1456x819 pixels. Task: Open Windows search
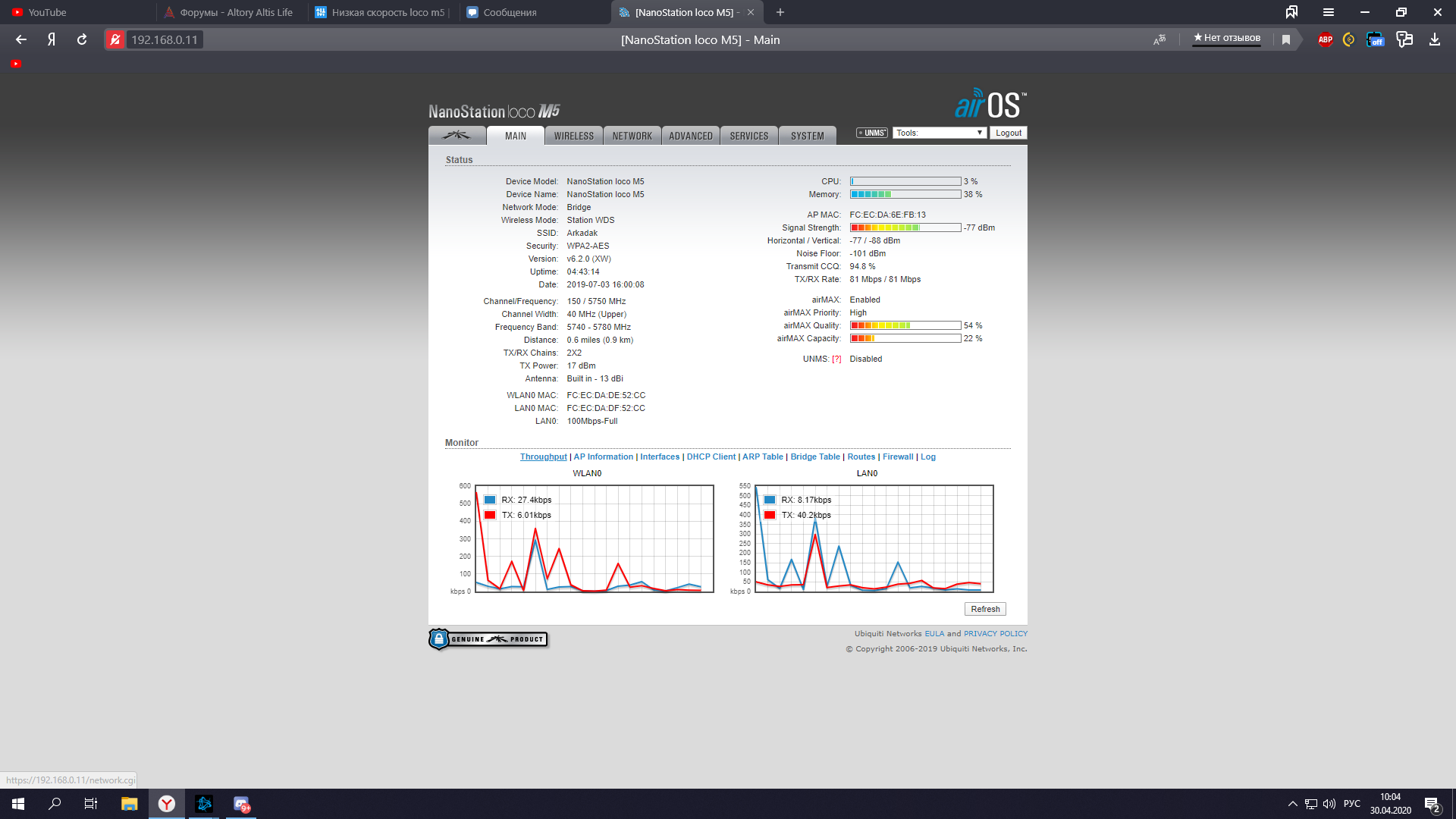(55, 804)
